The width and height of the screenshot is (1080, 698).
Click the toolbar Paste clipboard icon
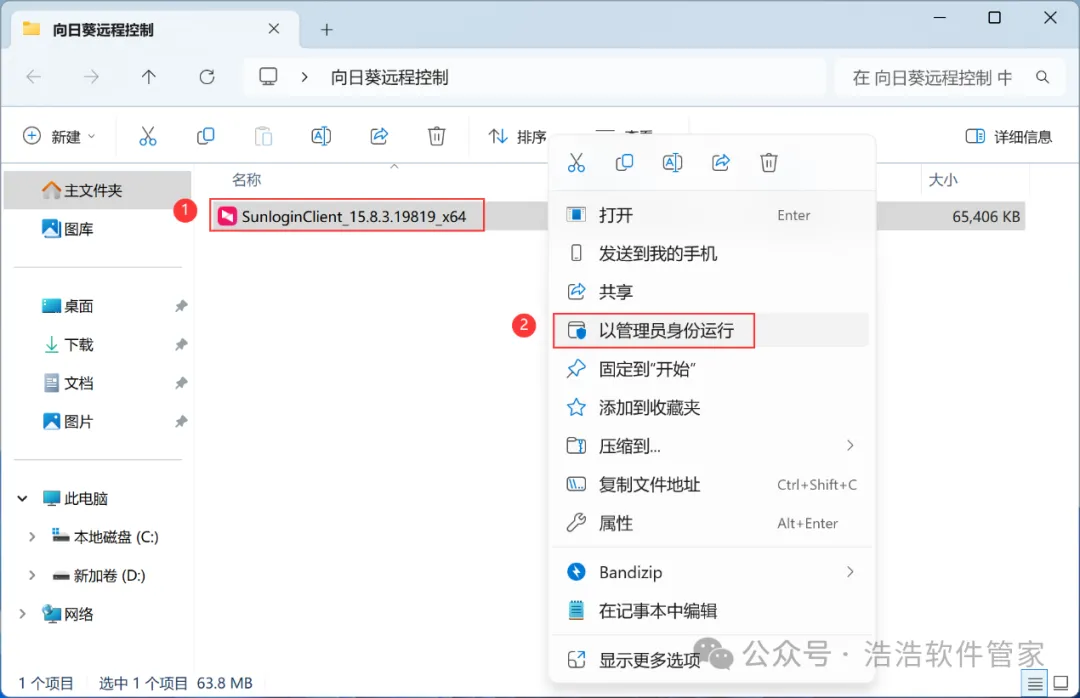coord(263,136)
